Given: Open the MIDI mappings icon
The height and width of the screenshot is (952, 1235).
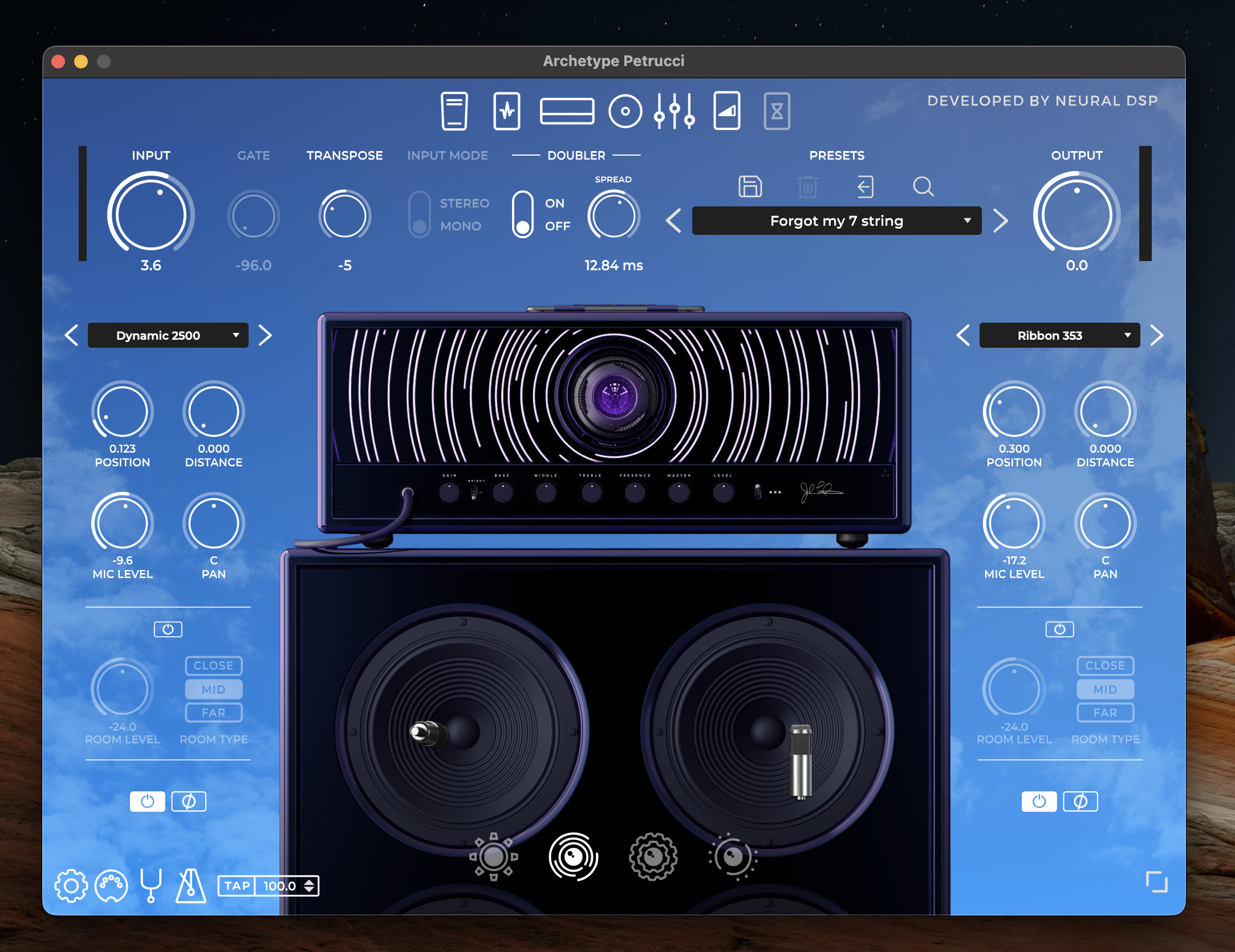Looking at the screenshot, I should point(111,885).
